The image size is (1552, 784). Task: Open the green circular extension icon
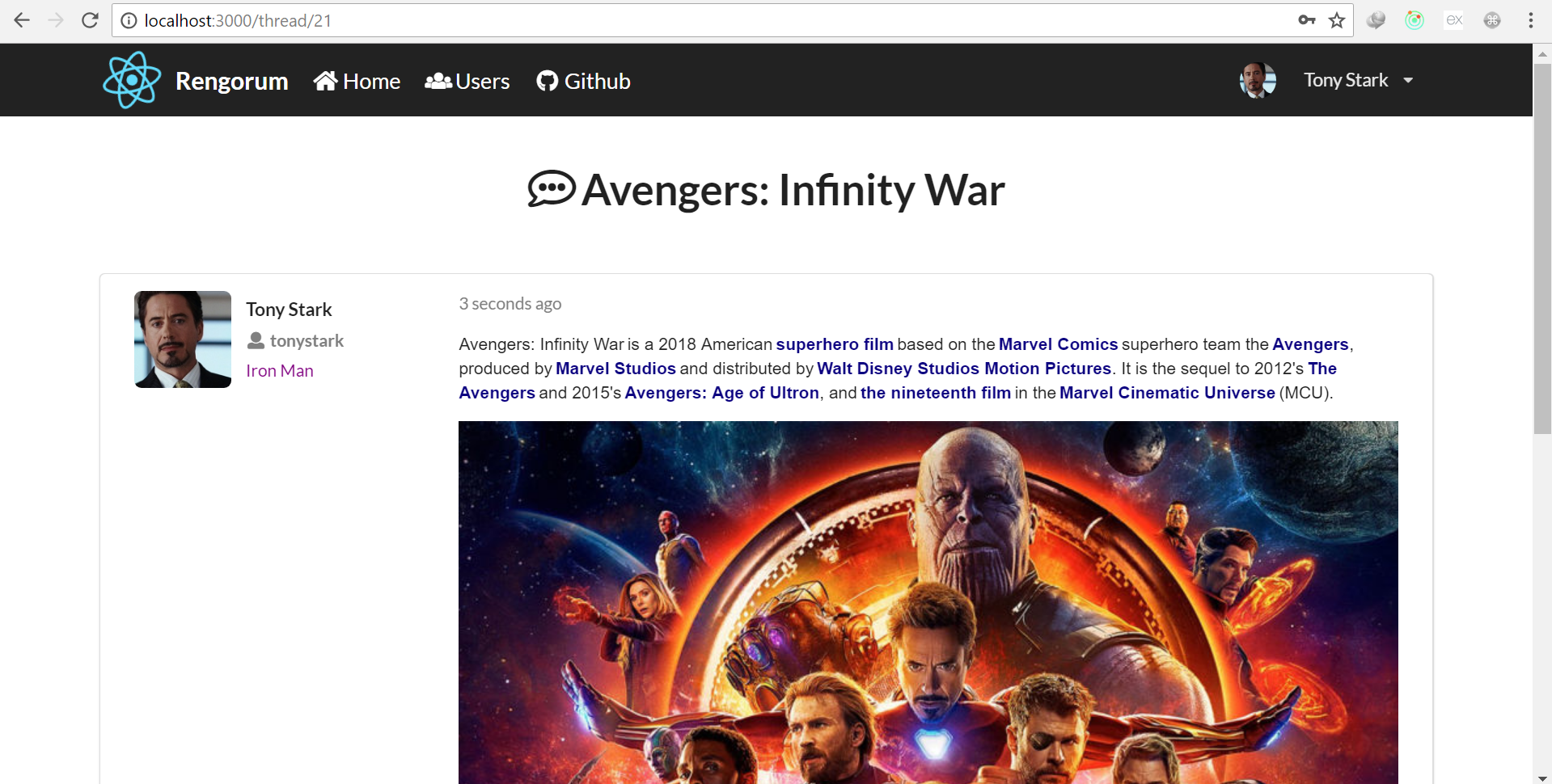coord(1415,20)
